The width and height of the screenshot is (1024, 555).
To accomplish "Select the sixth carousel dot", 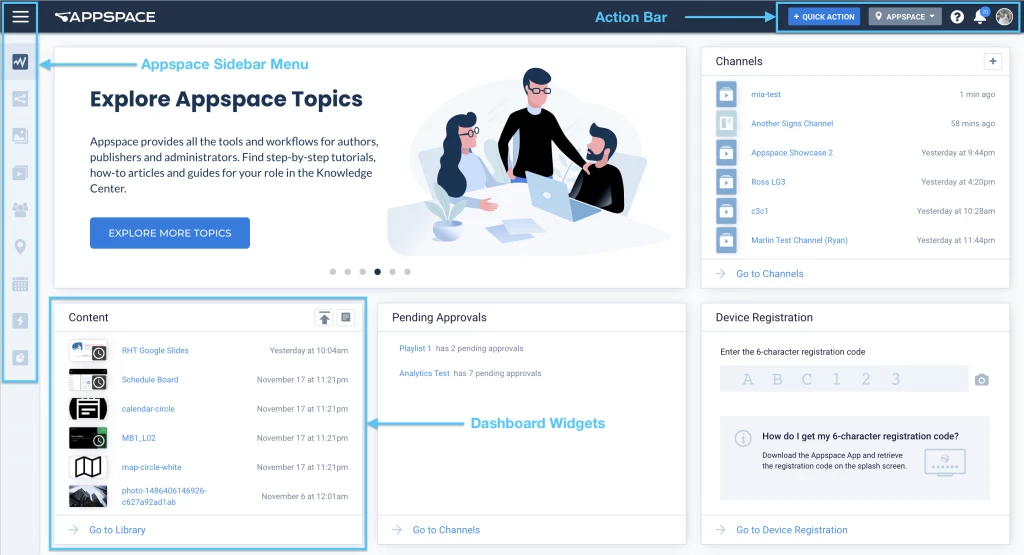I will coord(408,272).
